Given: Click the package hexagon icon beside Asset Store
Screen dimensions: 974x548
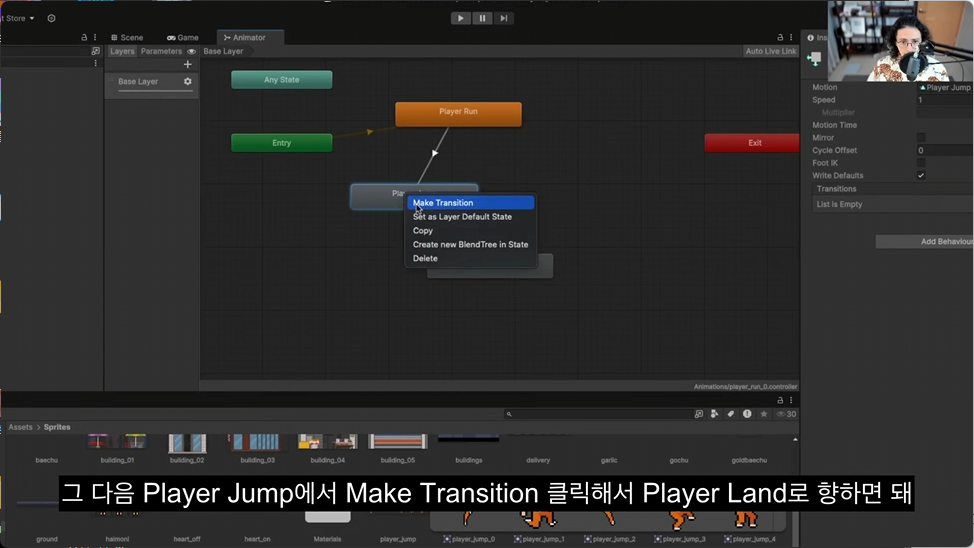Looking at the screenshot, I should (52, 18).
